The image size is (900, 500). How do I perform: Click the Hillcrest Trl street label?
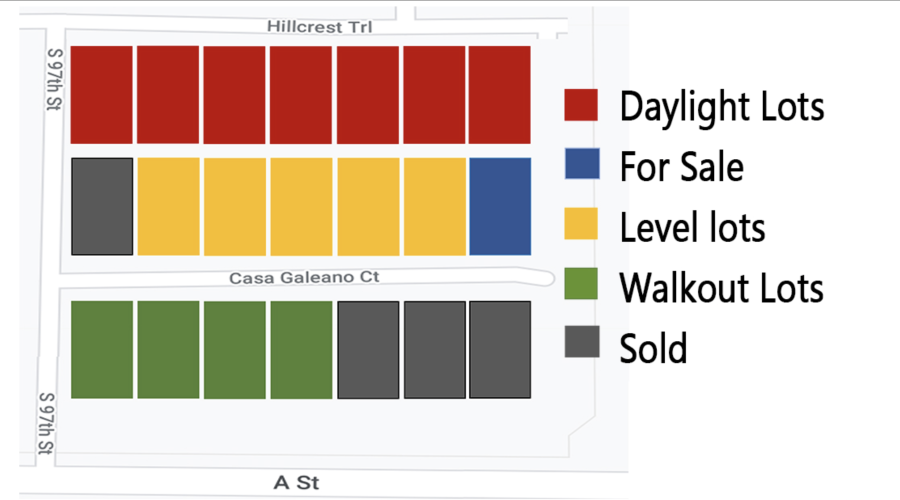(319, 27)
